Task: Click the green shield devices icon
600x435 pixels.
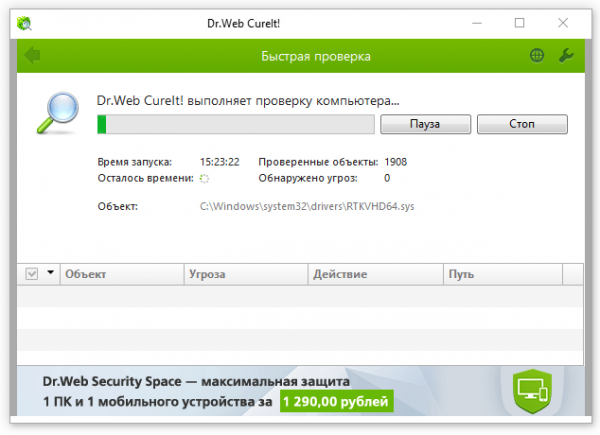Action: [532, 391]
